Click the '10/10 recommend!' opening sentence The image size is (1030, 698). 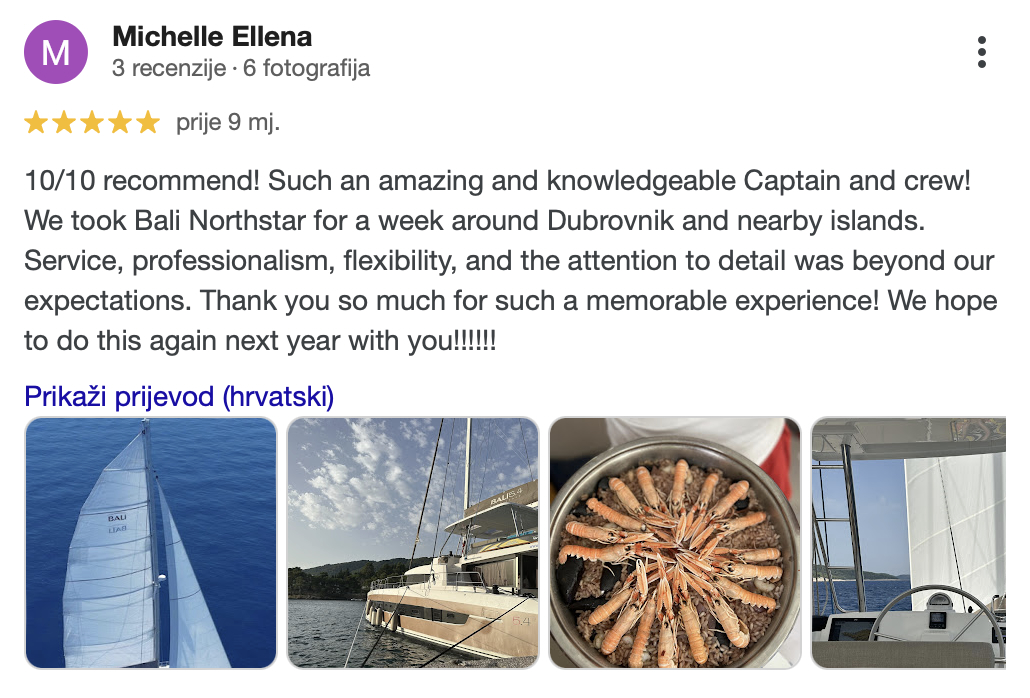pos(142,181)
